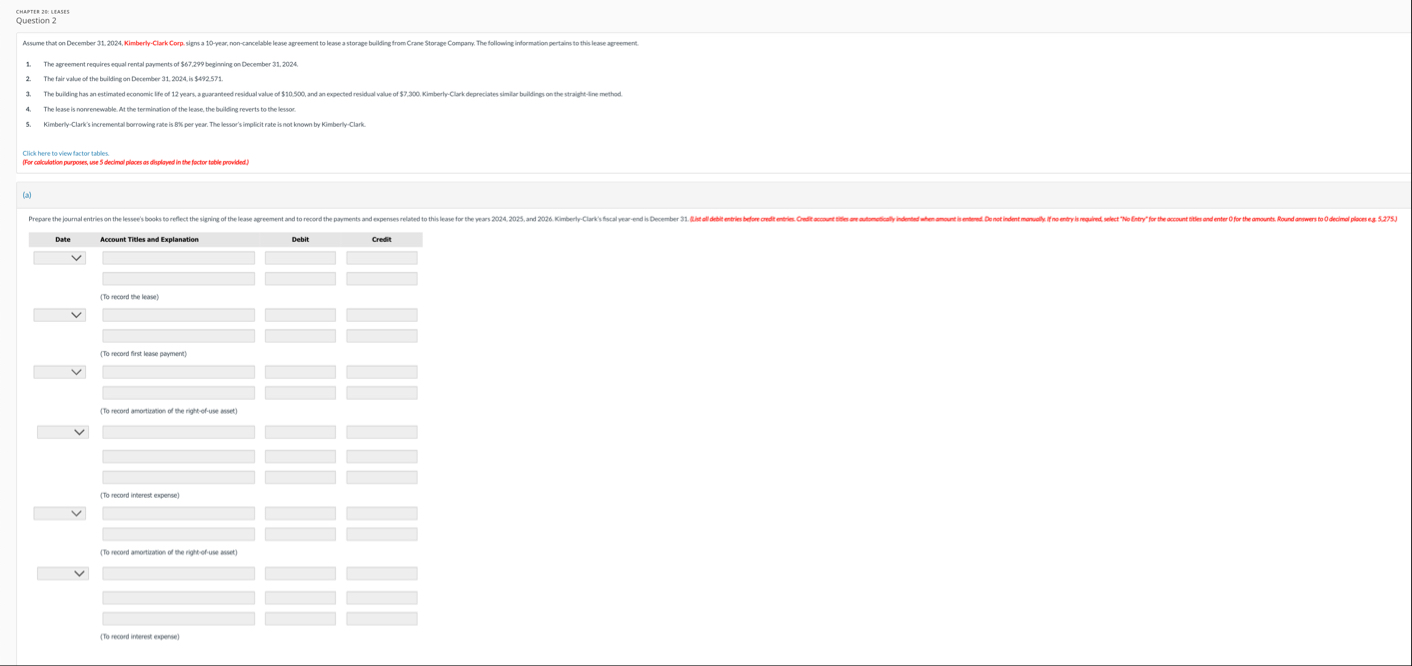Click the 'Date' column header
This screenshot has height=666, width=1412.
[62, 239]
